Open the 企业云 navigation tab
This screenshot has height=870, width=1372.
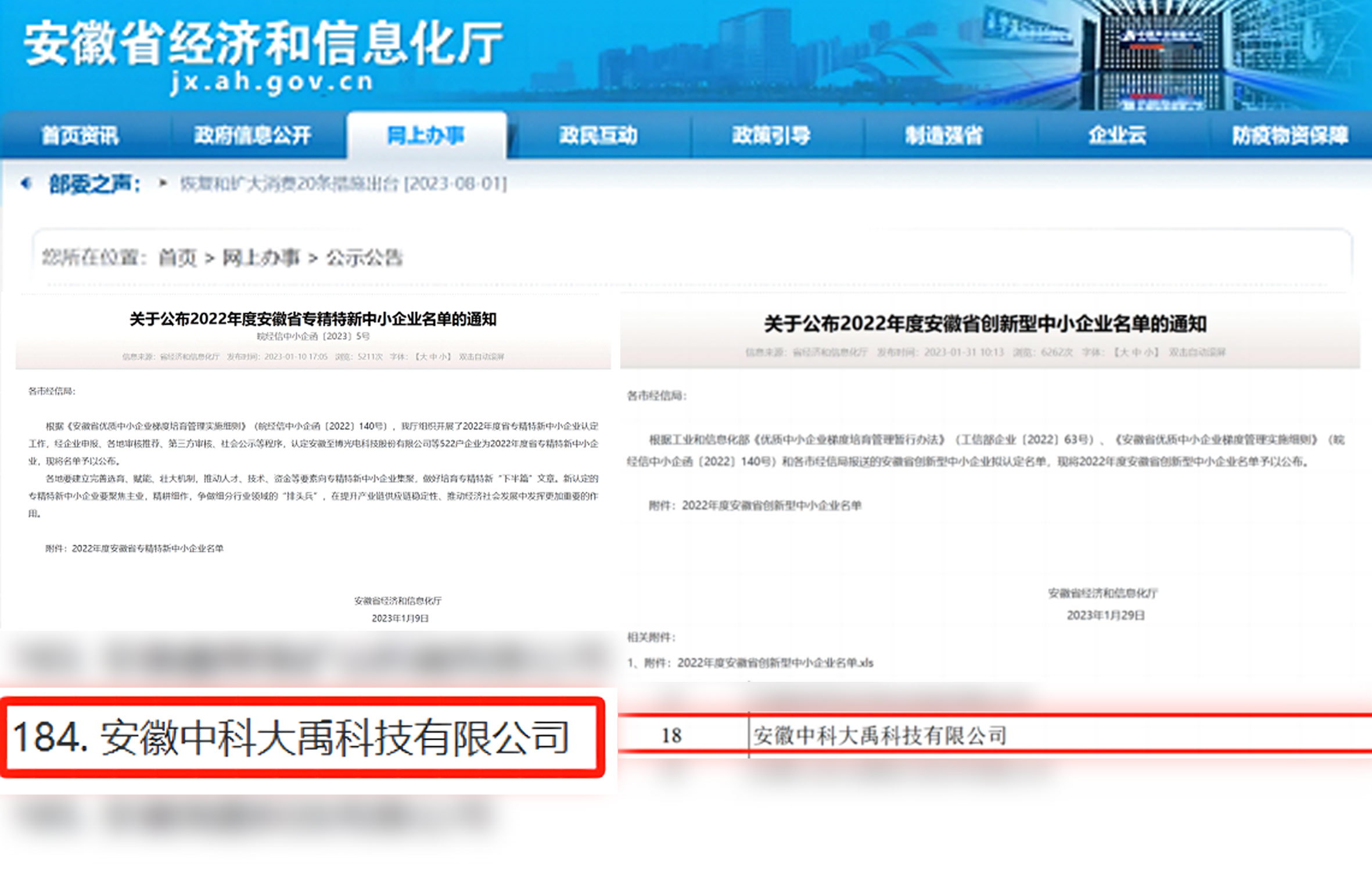tap(1117, 136)
